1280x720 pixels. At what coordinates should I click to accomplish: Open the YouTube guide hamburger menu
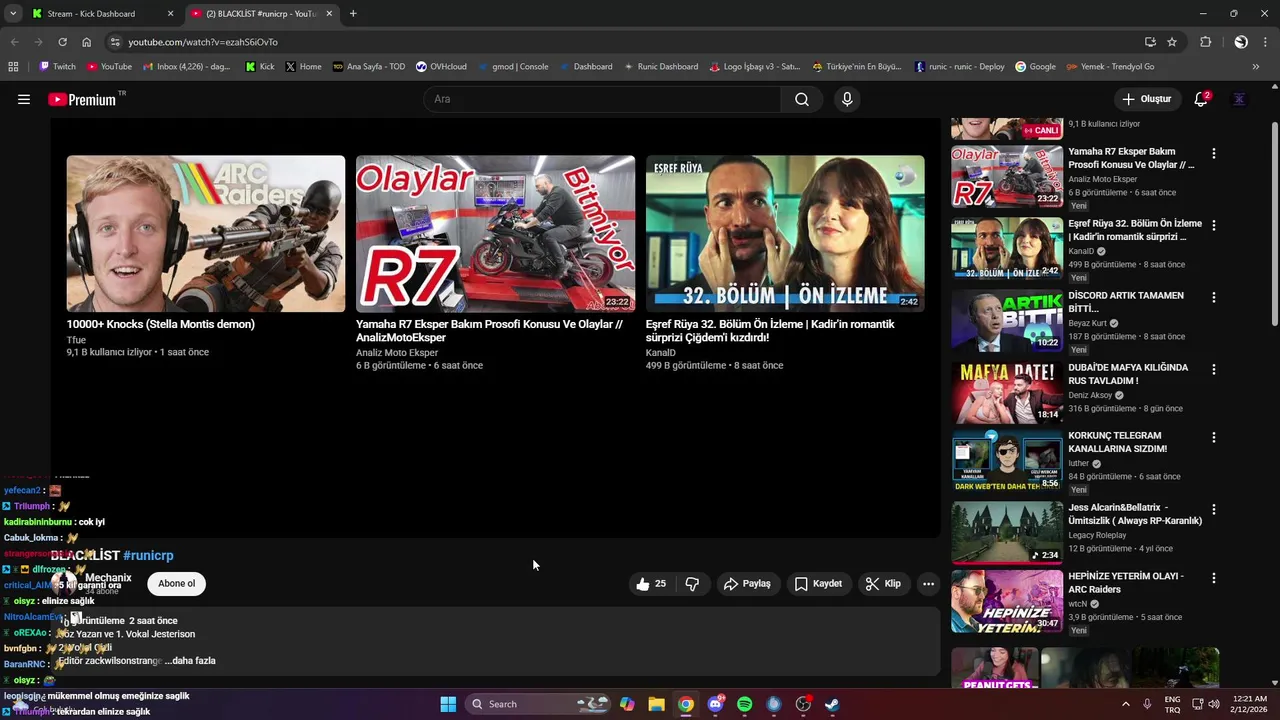[x=24, y=99]
